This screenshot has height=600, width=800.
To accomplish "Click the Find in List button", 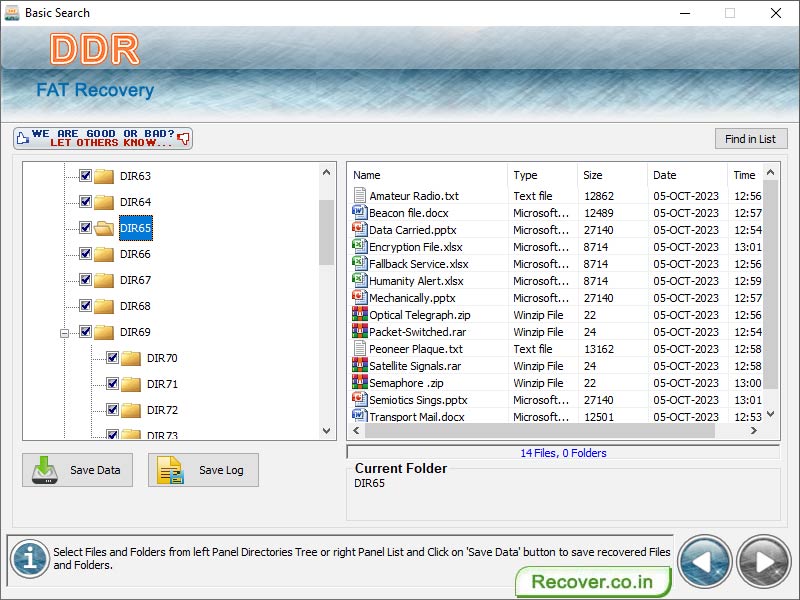I will pos(751,138).
